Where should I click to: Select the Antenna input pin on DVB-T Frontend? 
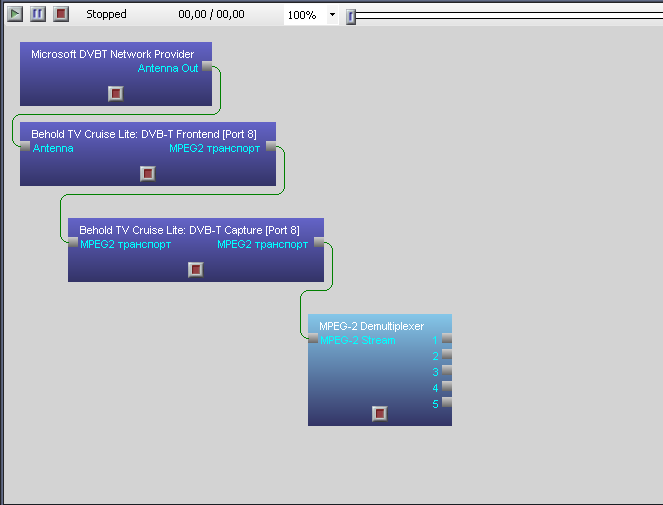tap(25, 147)
